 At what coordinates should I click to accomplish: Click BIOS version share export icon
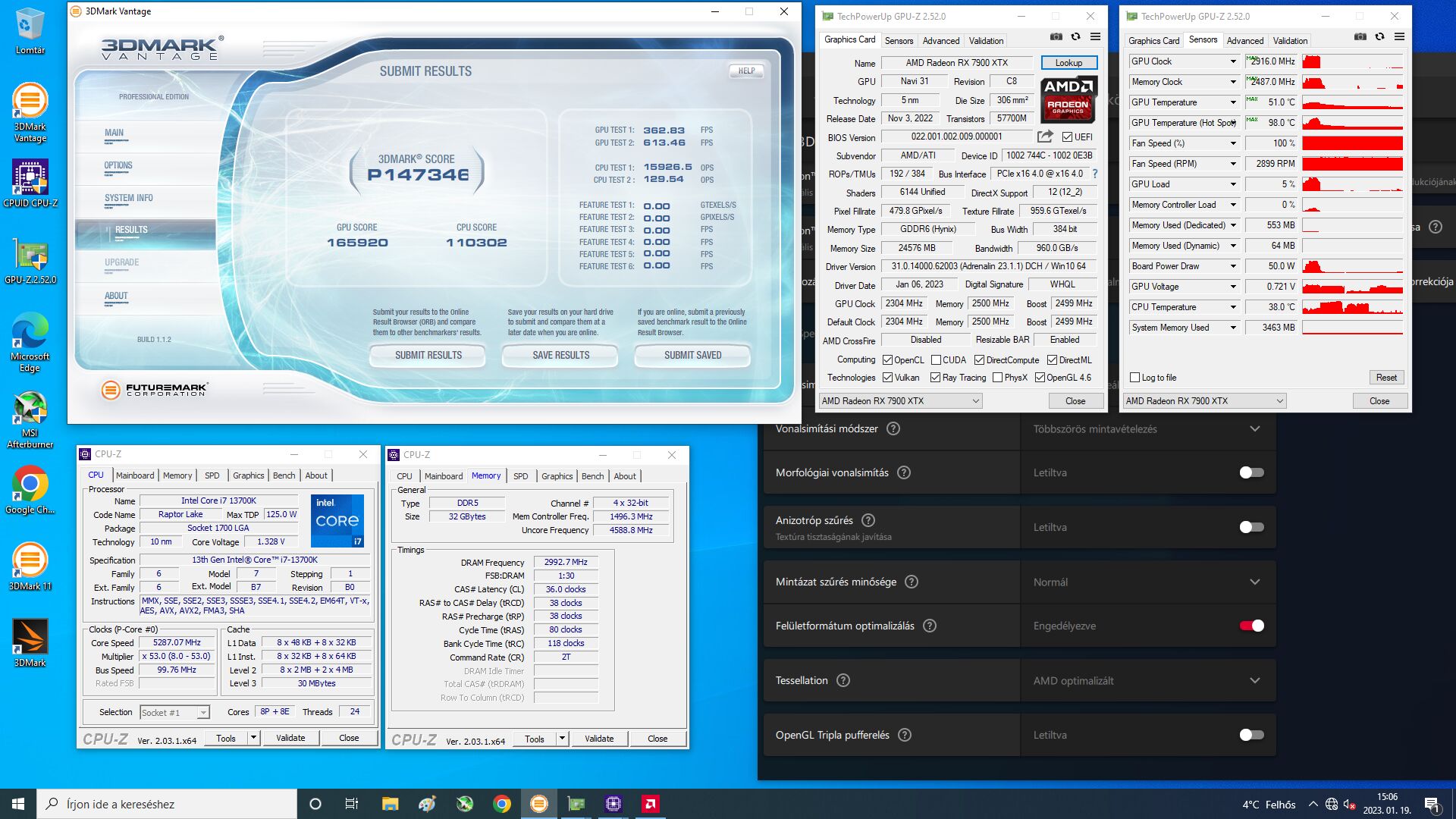click(x=1045, y=136)
